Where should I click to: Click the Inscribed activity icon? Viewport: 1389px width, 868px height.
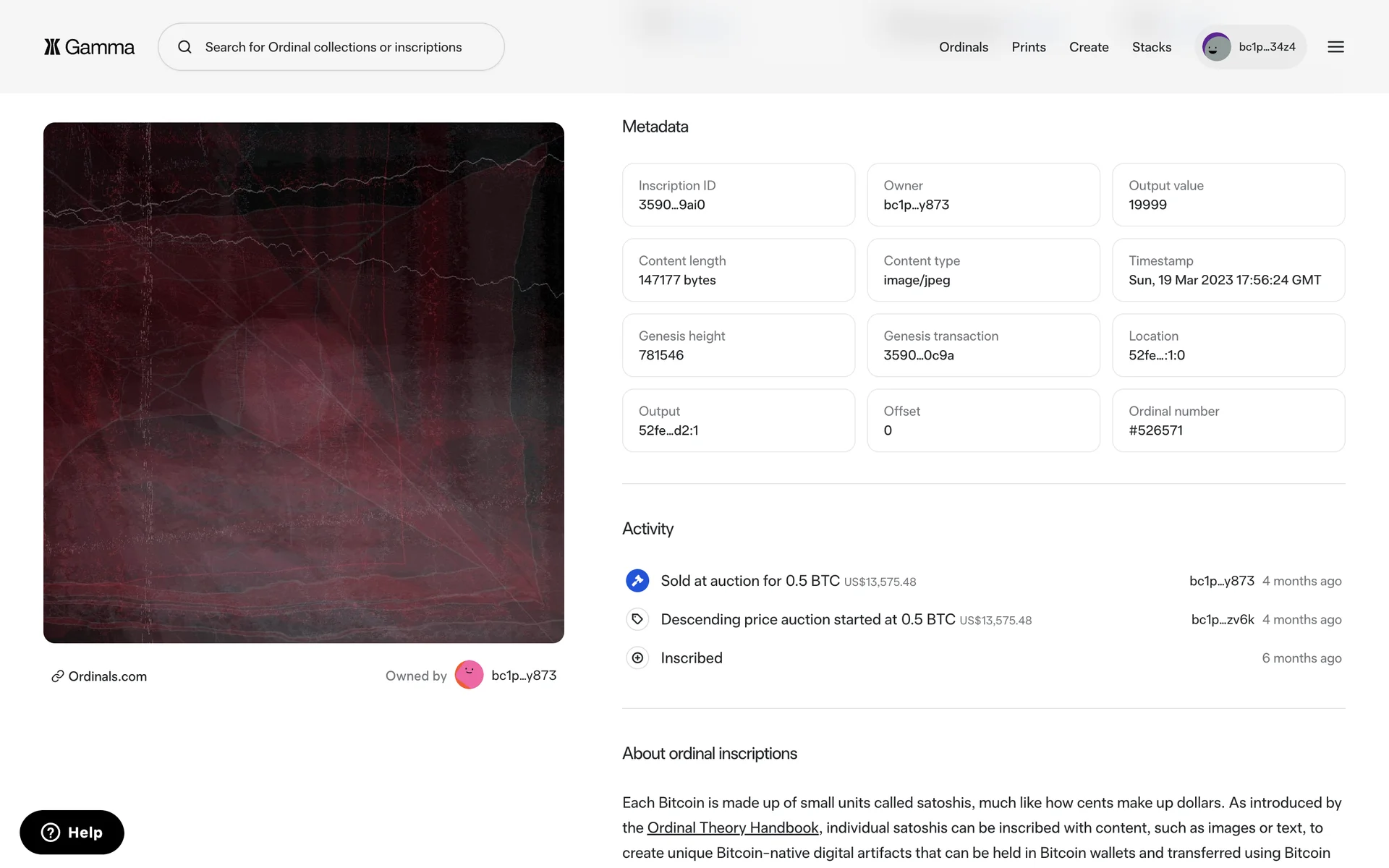pos(637,658)
